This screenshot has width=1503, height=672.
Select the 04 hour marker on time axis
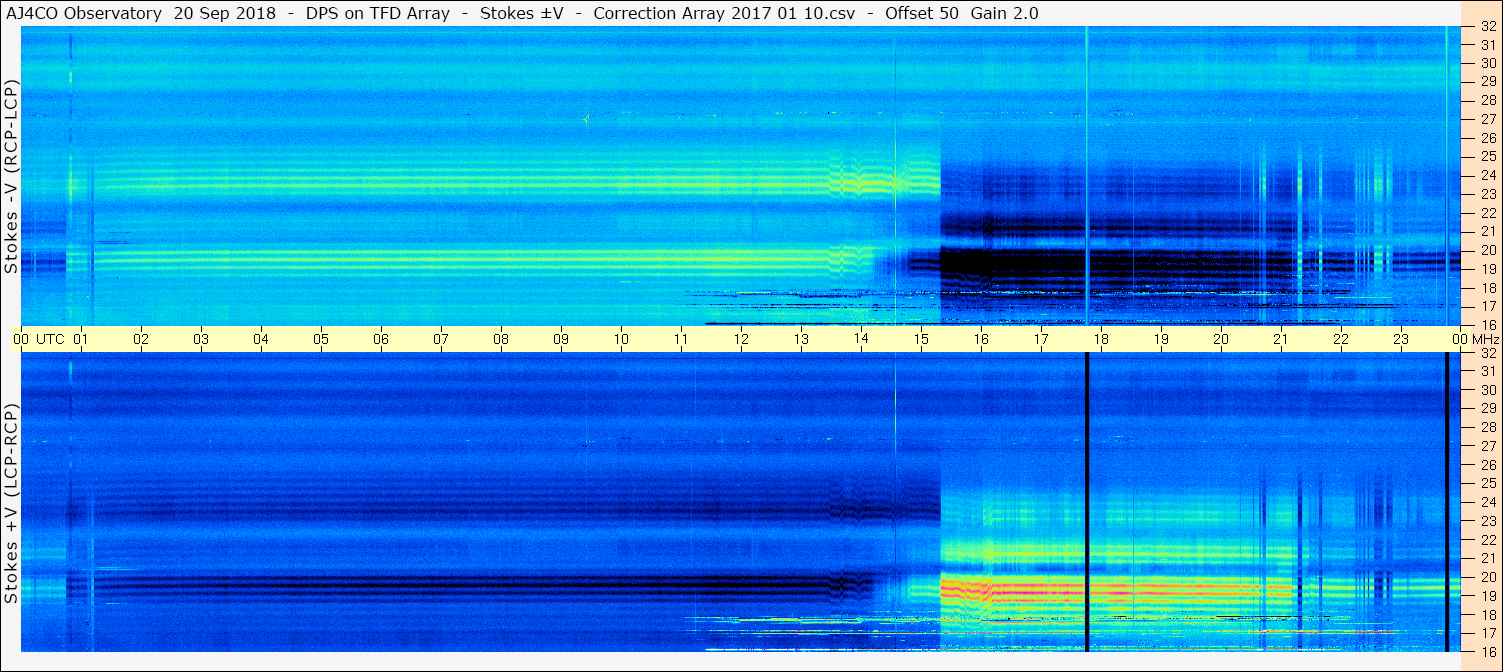[261, 339]
